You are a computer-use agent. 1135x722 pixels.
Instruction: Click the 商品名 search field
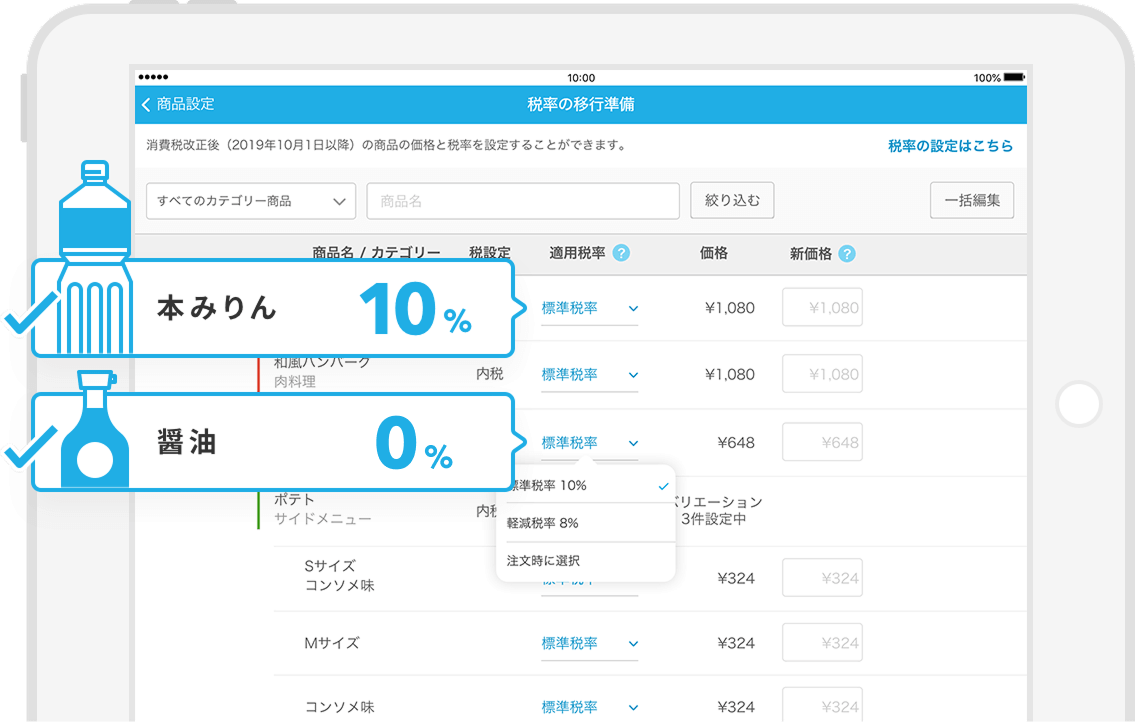(x=523, y=201)
